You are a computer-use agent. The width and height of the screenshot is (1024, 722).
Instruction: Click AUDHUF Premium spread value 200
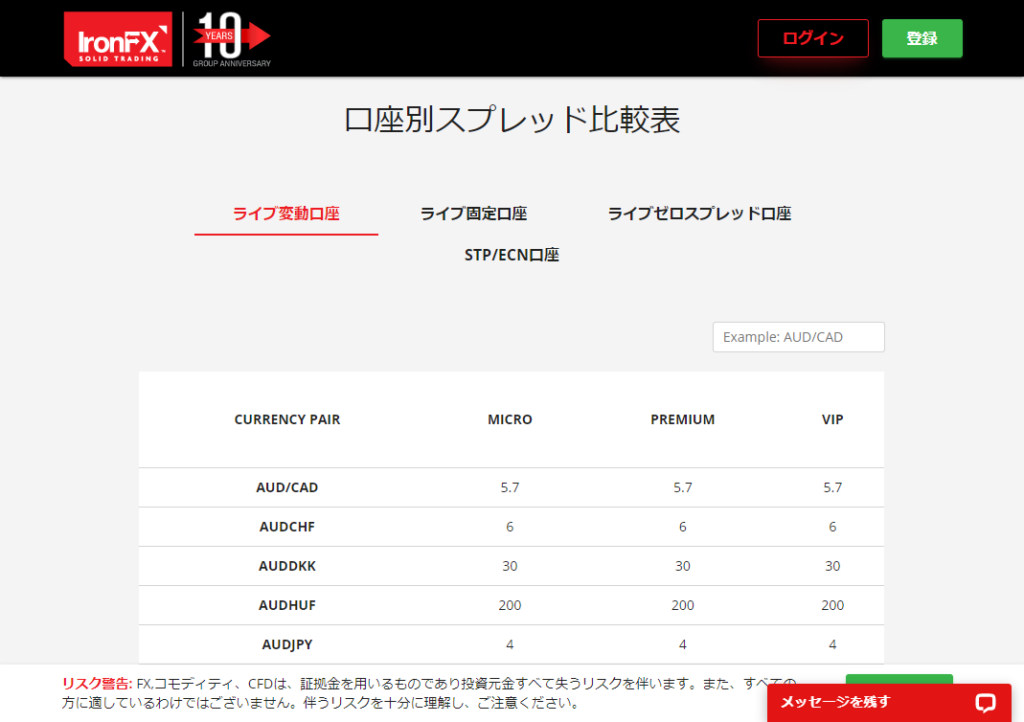682,605
